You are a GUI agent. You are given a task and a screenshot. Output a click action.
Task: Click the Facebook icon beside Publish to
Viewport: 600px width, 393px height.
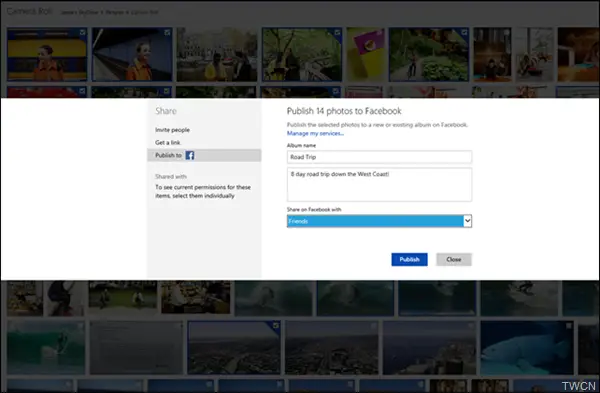tap(190, 155)
